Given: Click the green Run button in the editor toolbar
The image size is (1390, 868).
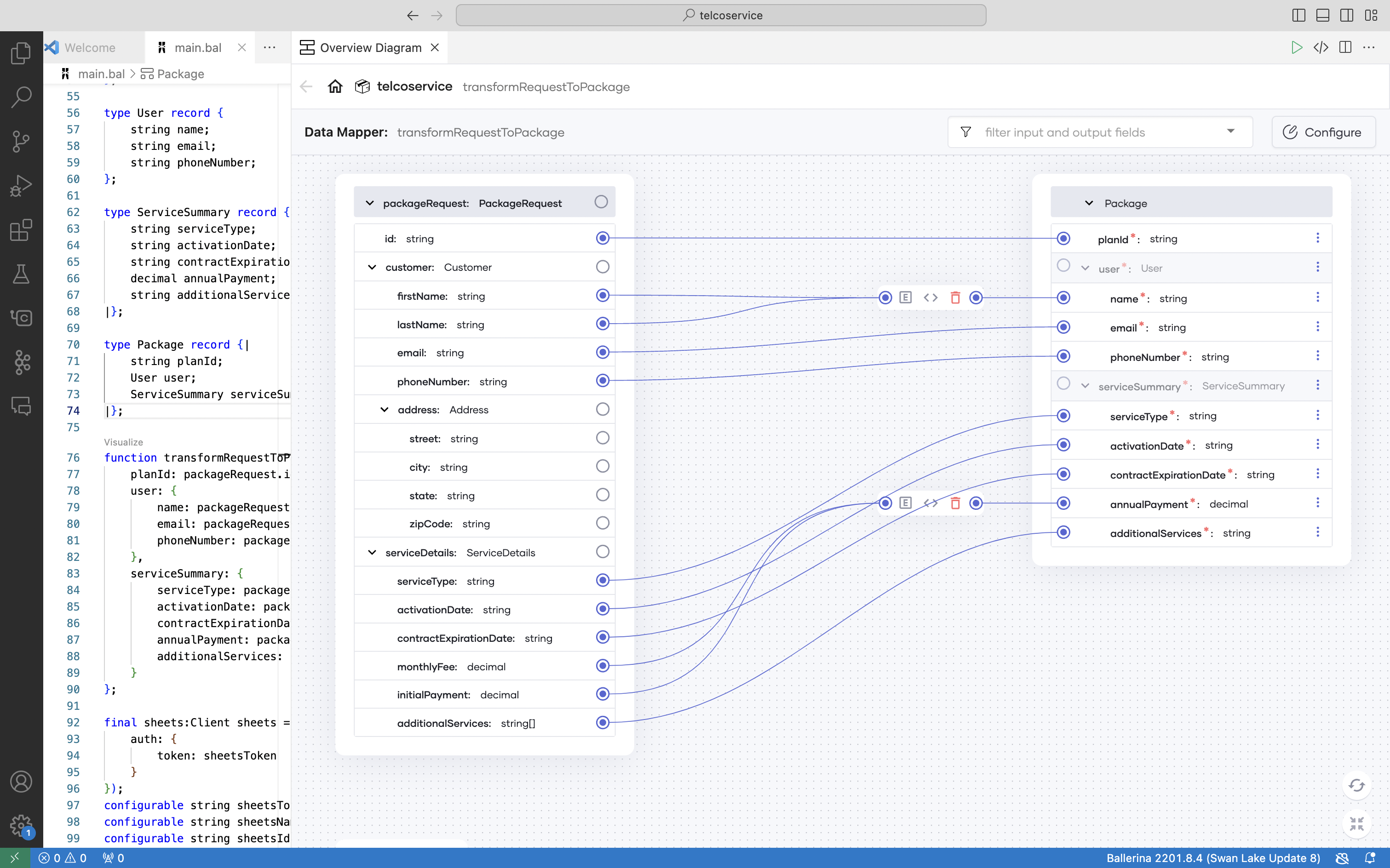Looking at the screenshot, I should [x=1296, y=48].
